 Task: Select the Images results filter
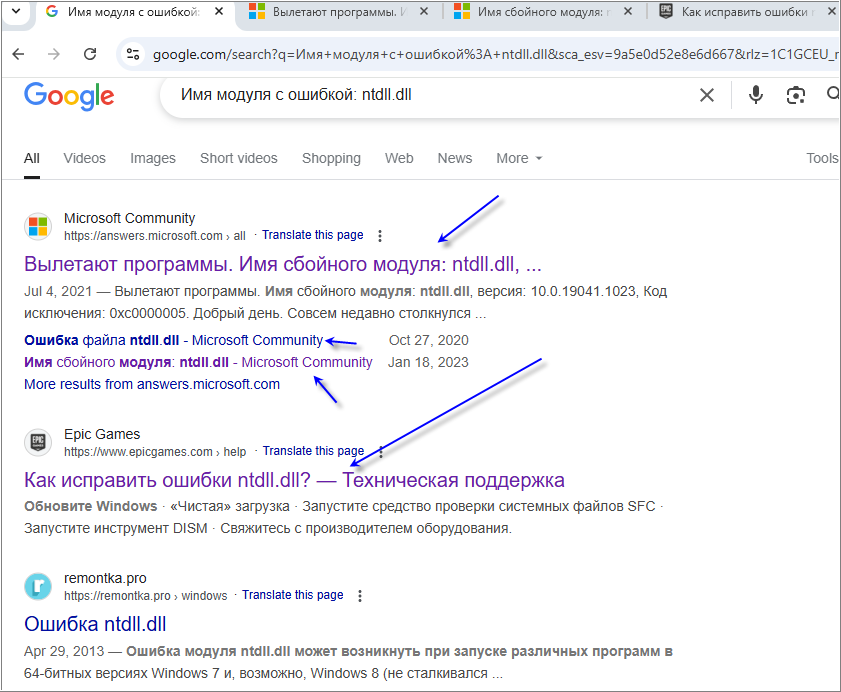point(153,158)
